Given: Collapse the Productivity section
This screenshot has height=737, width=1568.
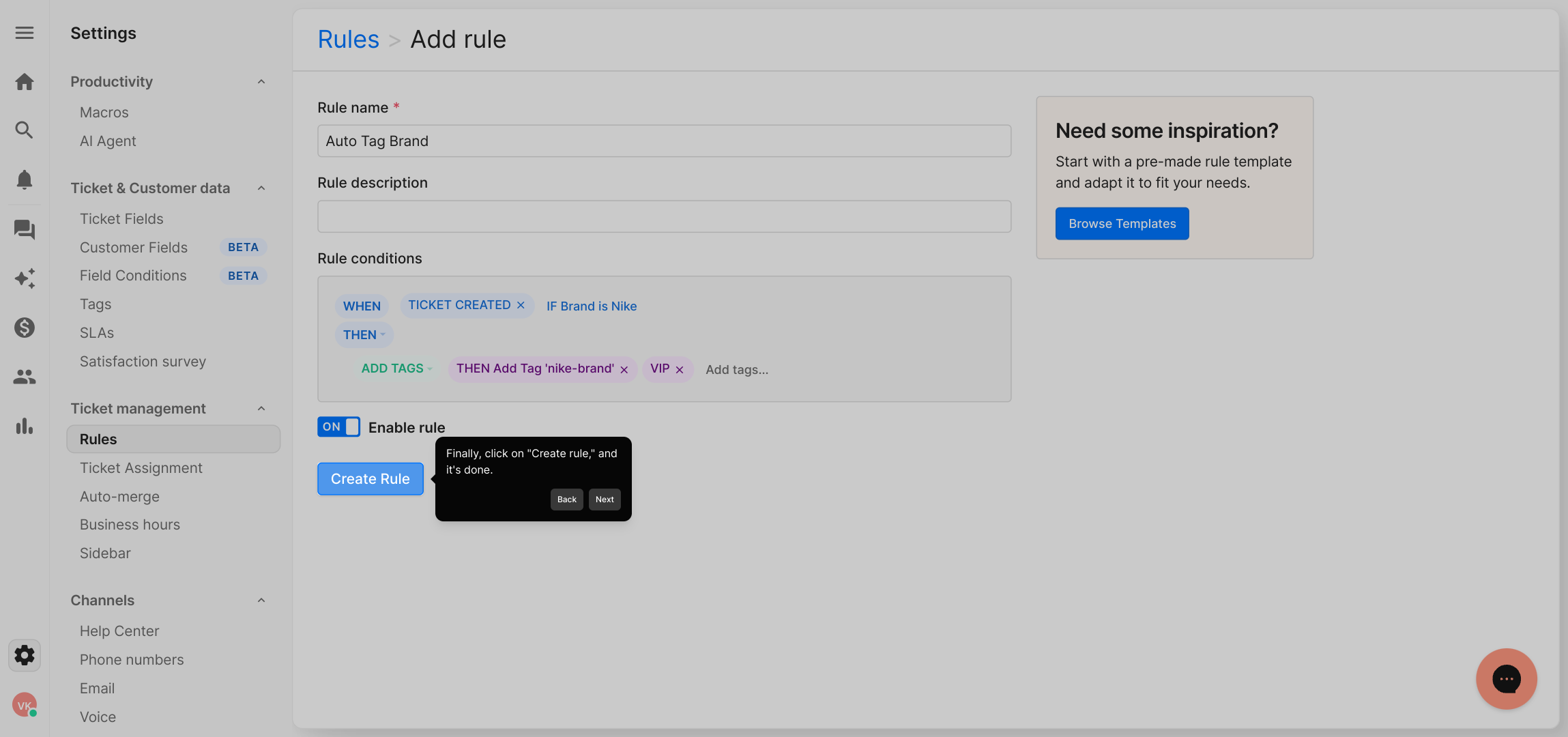Looking at the screenshot, I should click(261, 82).
